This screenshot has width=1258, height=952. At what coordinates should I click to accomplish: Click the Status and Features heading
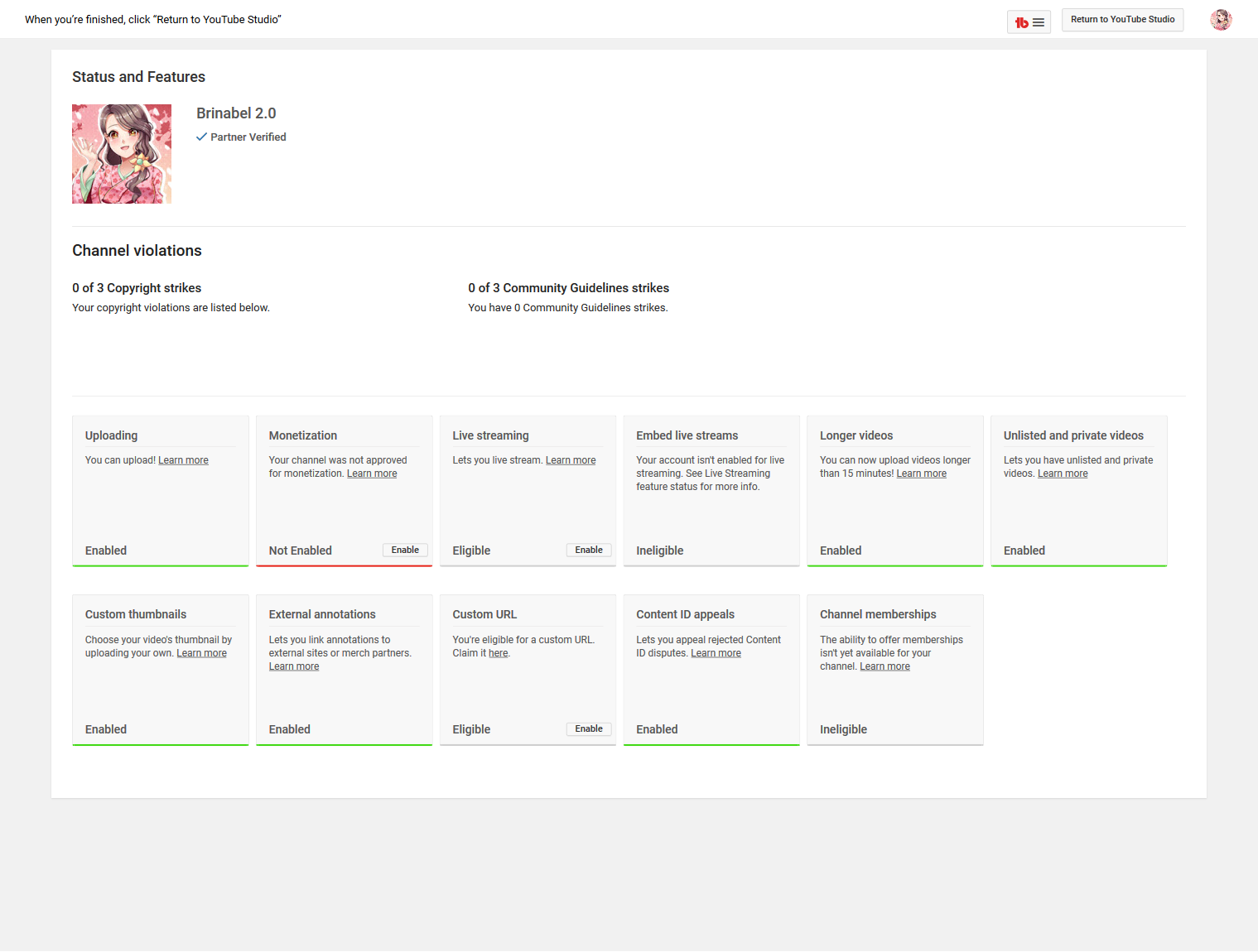138,77
